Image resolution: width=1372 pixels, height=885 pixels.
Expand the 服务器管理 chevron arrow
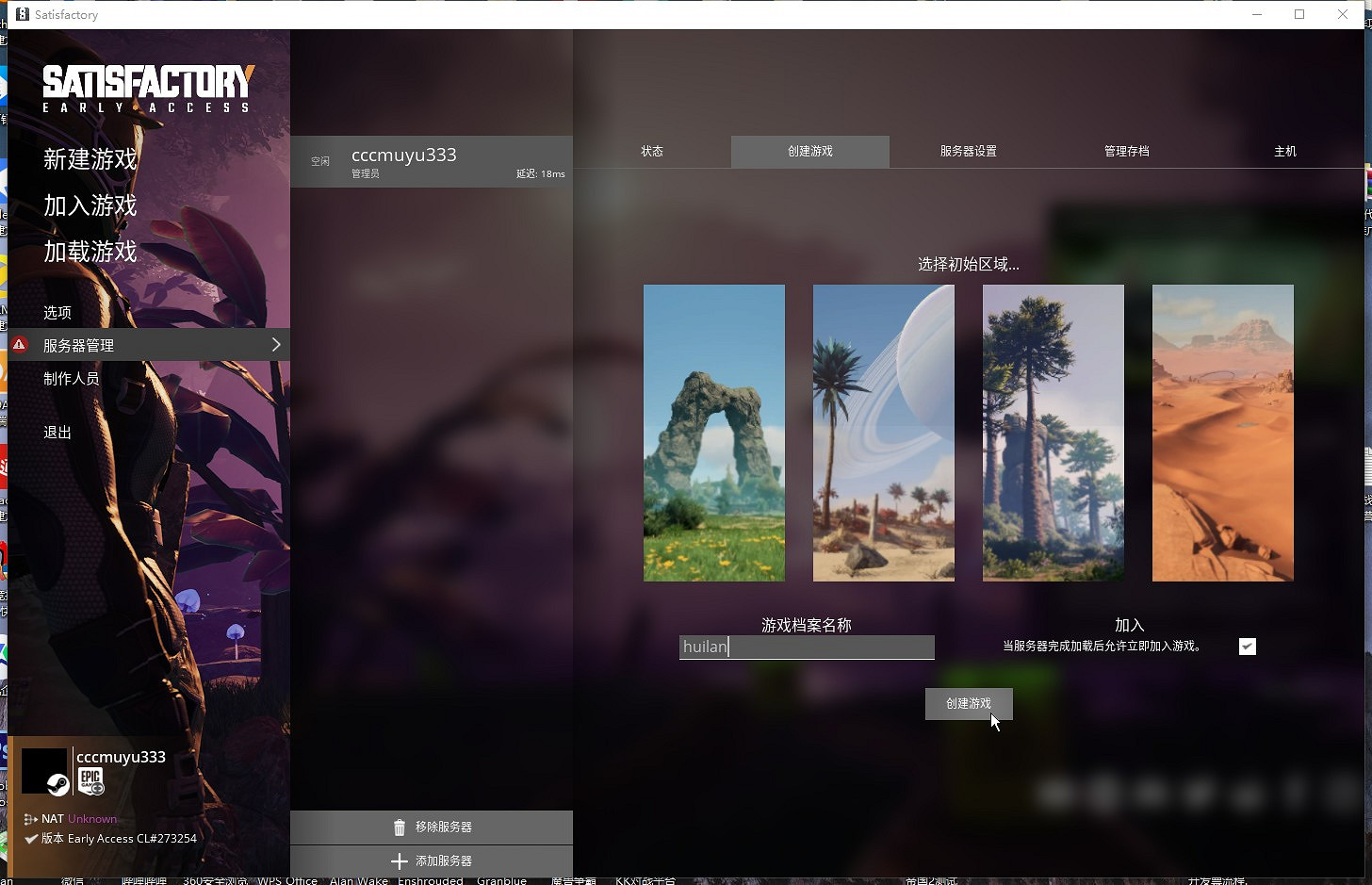coord(276,345)
